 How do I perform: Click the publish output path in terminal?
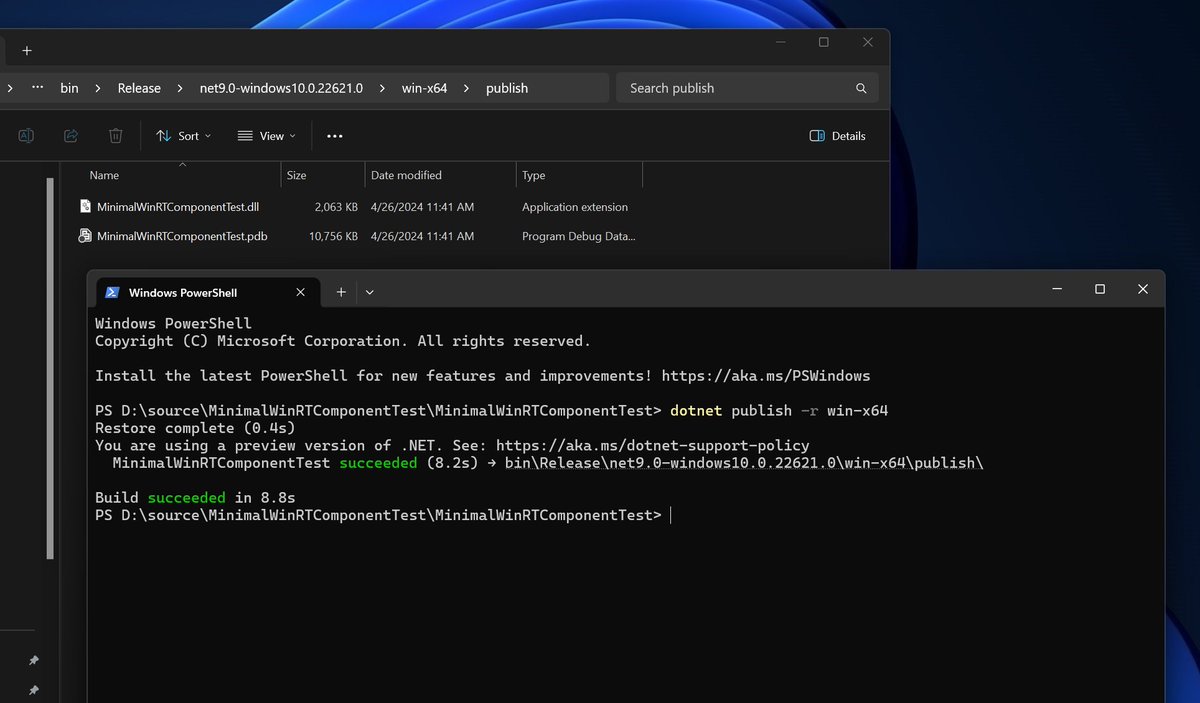(x=744, y=463)
